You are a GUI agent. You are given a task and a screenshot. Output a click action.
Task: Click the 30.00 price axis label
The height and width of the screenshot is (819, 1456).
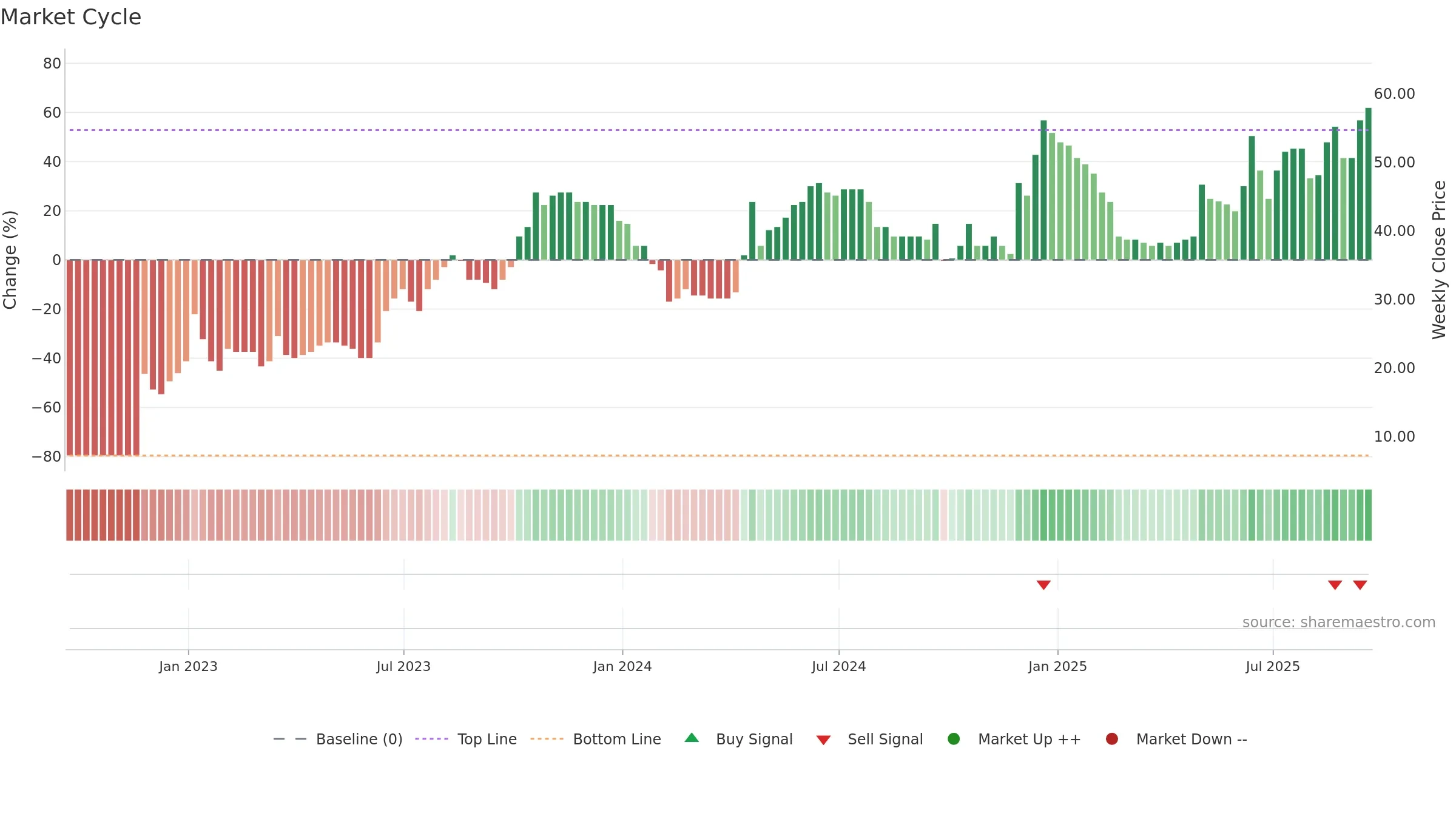[x=1394, y=300]
